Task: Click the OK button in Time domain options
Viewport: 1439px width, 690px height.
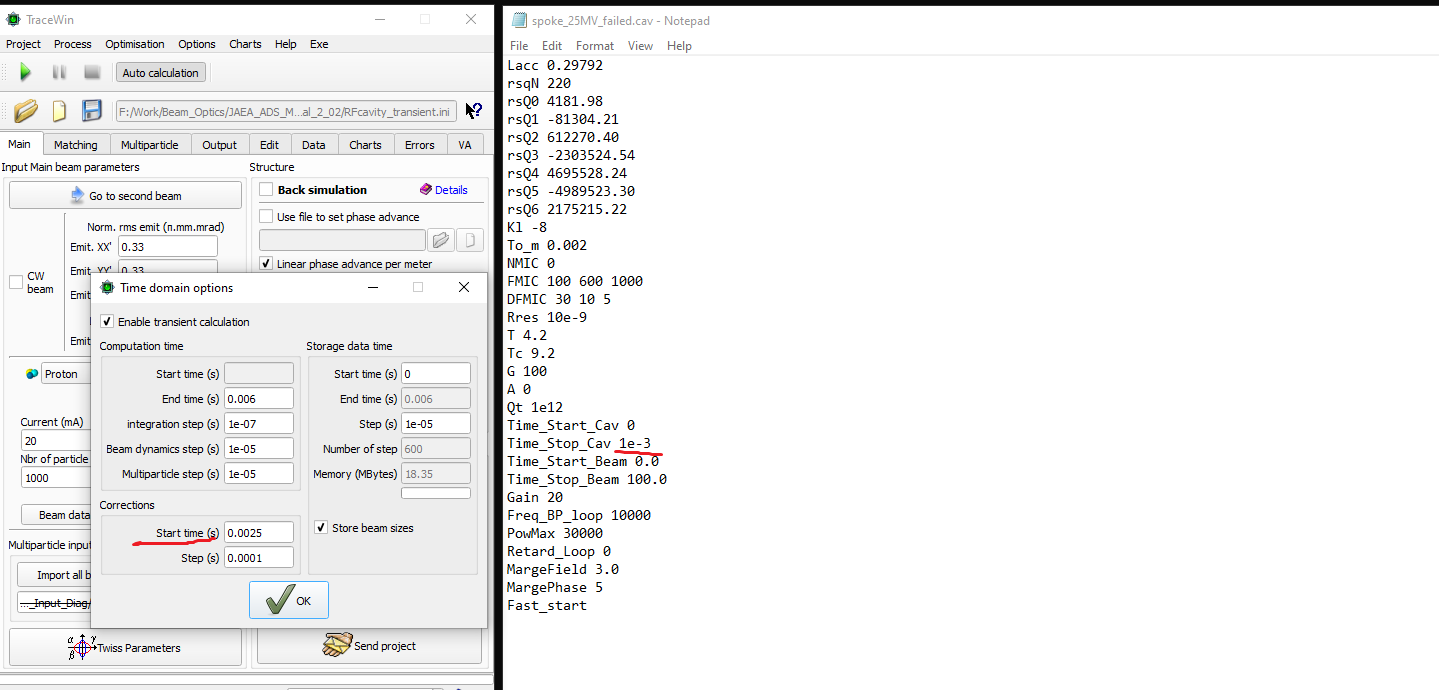Action: (289, 601)
